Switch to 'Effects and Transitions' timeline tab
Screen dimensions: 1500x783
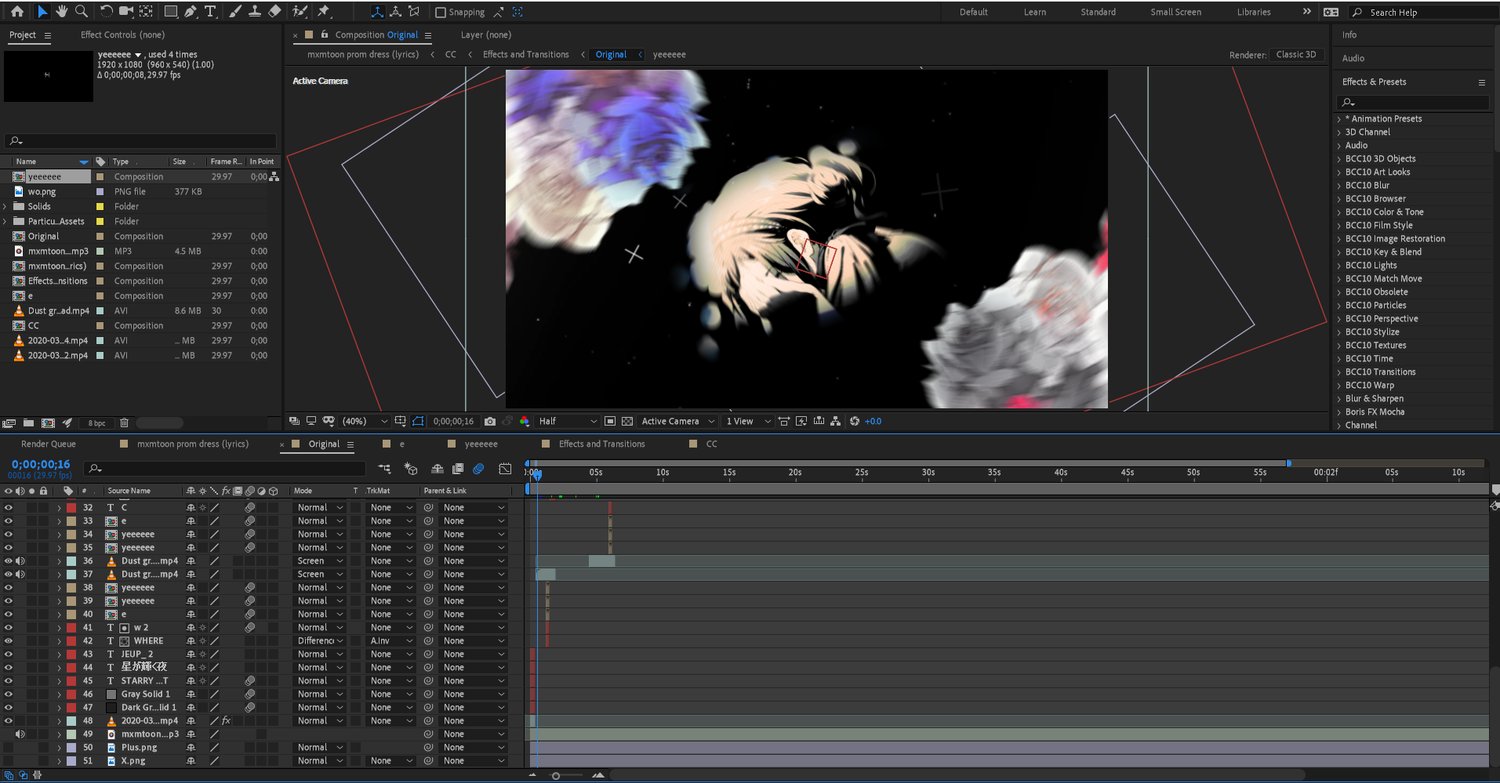(x=602, y=444)
